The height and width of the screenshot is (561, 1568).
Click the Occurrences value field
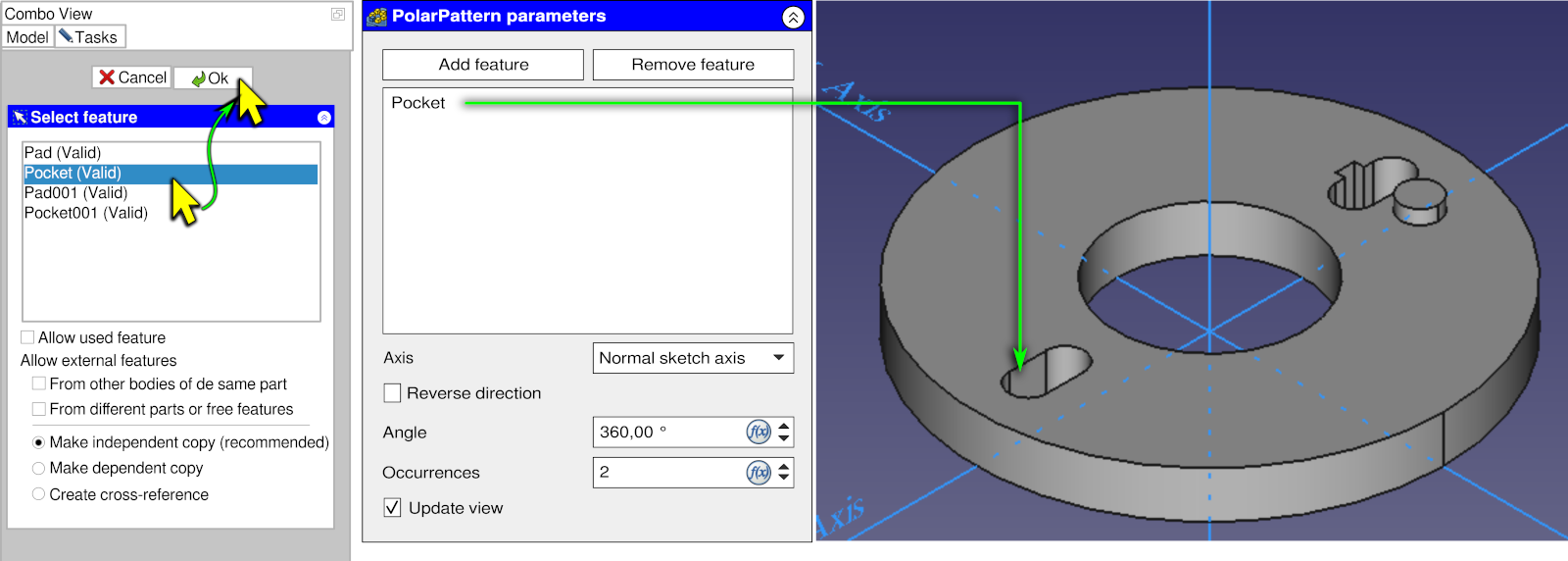pos(669,473)
